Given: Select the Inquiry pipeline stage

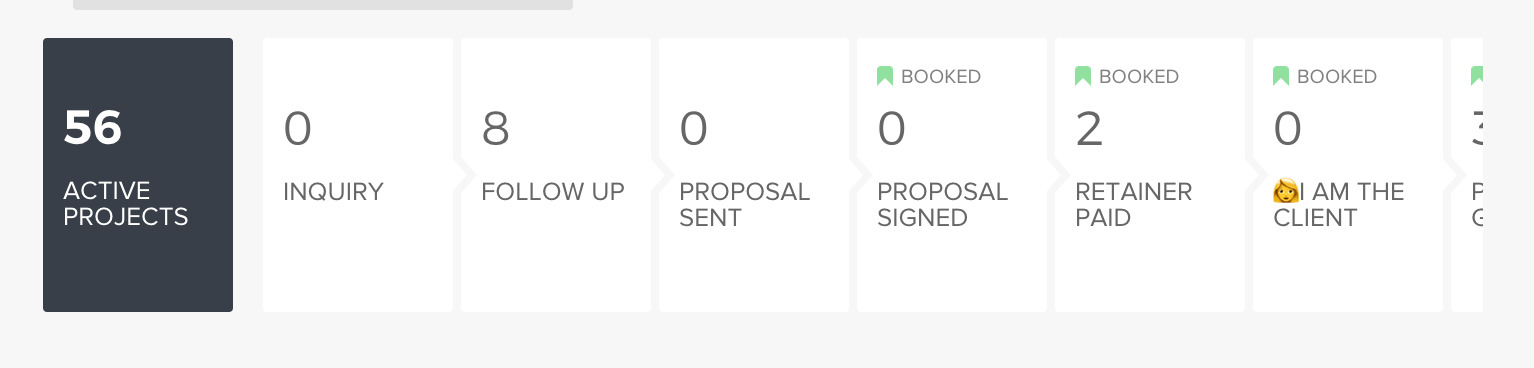Looking at the screenshot, I should click(x=358, y=175).
